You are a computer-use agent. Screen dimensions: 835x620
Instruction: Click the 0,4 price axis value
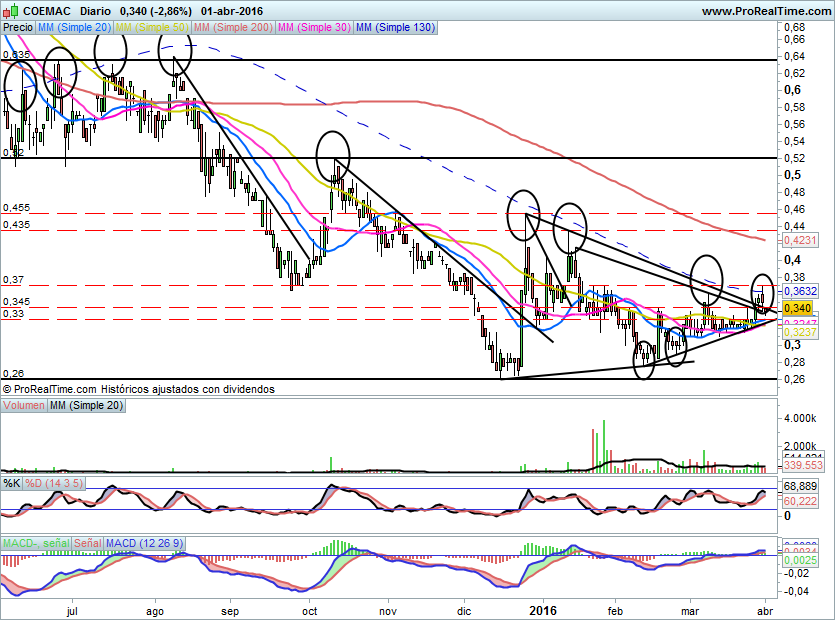[792, 260]
